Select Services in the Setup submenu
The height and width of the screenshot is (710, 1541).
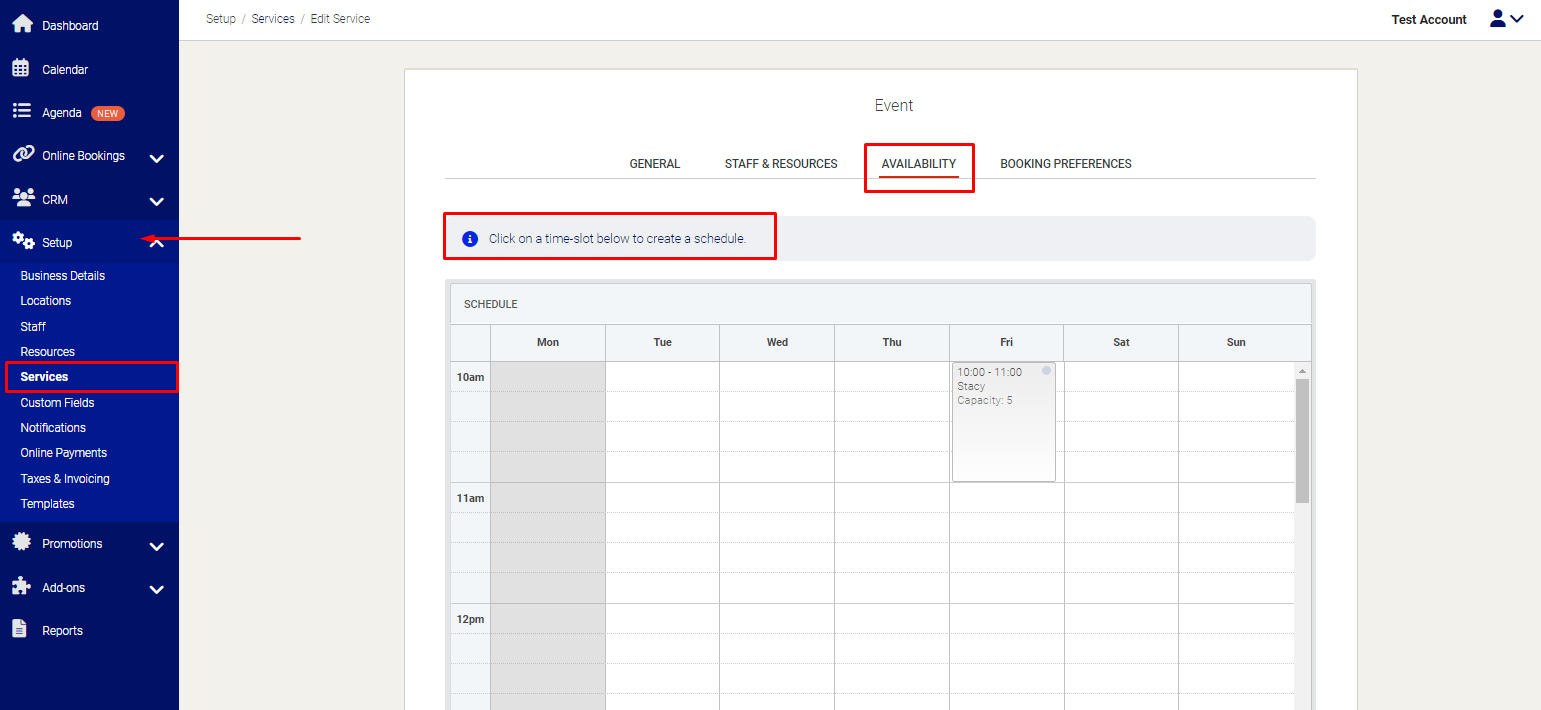click(x=45, y=377)
